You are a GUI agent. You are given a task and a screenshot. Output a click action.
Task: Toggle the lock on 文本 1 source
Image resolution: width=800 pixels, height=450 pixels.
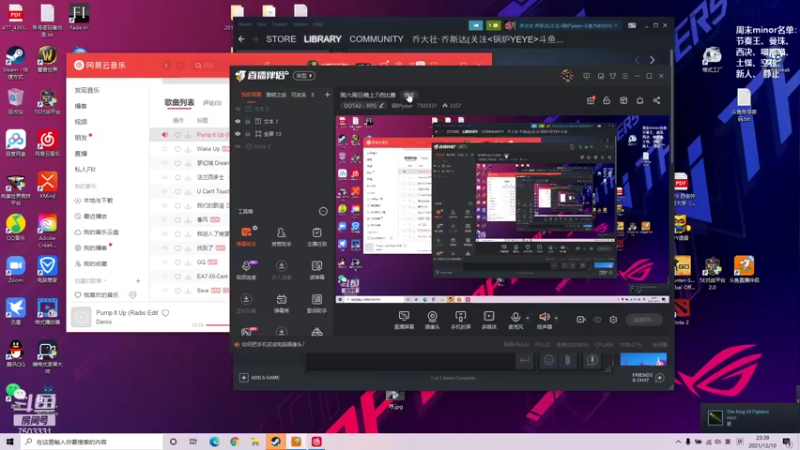(x=247, y=121)
